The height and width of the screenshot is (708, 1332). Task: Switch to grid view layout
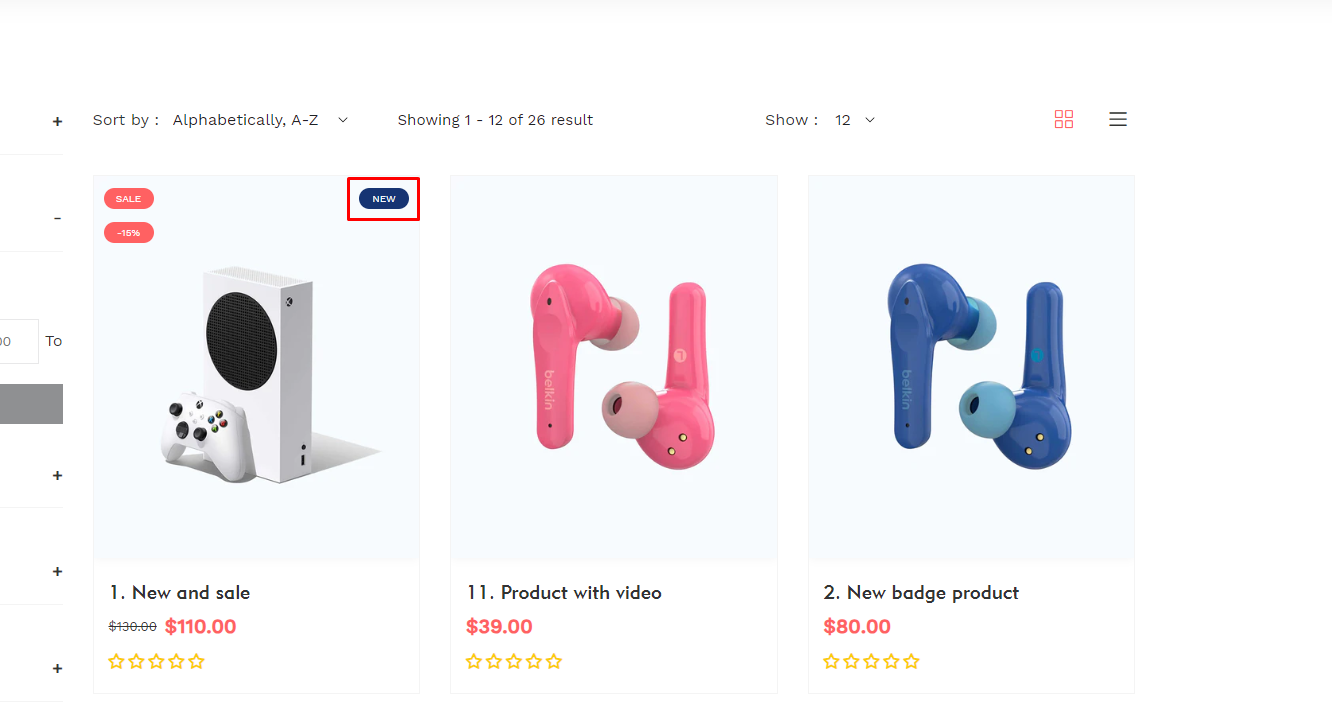[x=1064, y=119]
